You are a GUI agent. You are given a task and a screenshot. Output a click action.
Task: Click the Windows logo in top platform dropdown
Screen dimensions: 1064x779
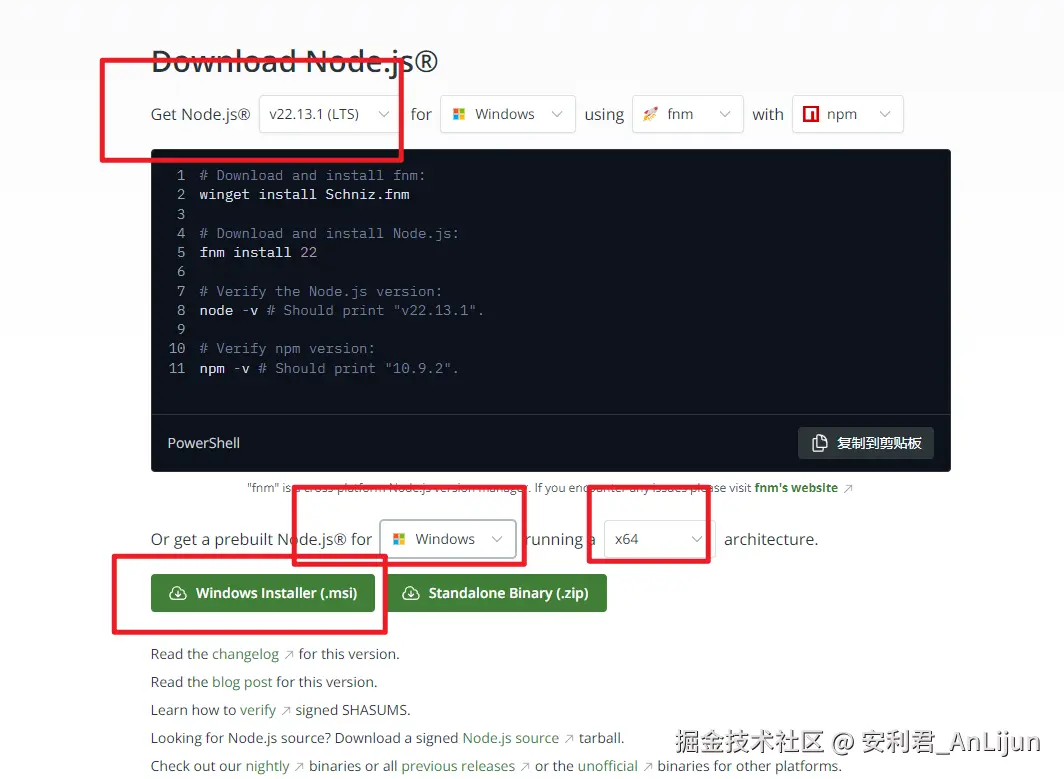(x=459, y=114)
